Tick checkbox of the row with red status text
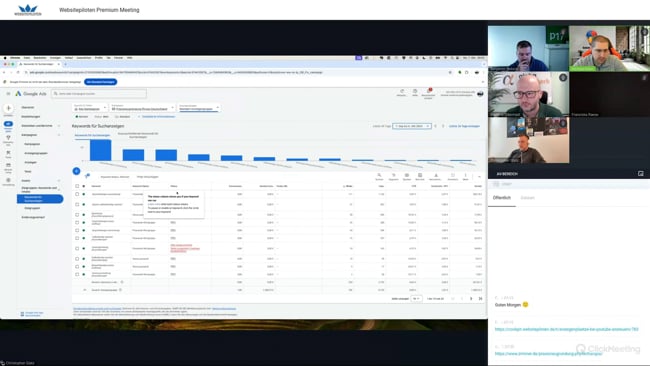Screen dimensions: 650x366 click(x=77, y=248)
